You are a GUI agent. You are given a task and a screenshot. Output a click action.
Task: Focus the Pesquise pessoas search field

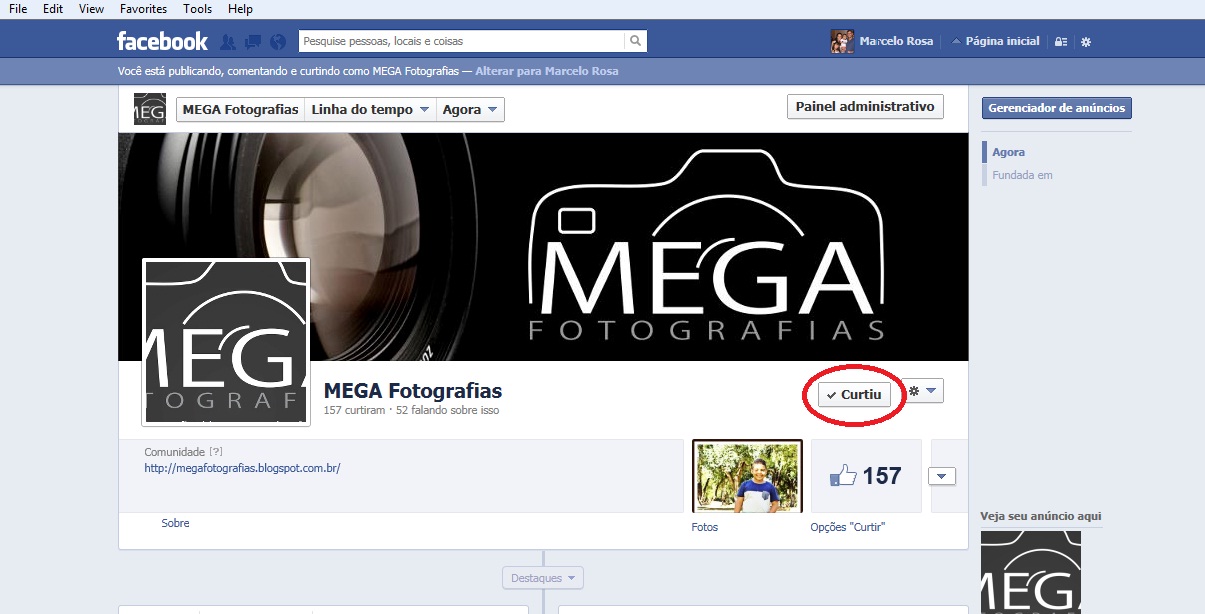point(461,41)
